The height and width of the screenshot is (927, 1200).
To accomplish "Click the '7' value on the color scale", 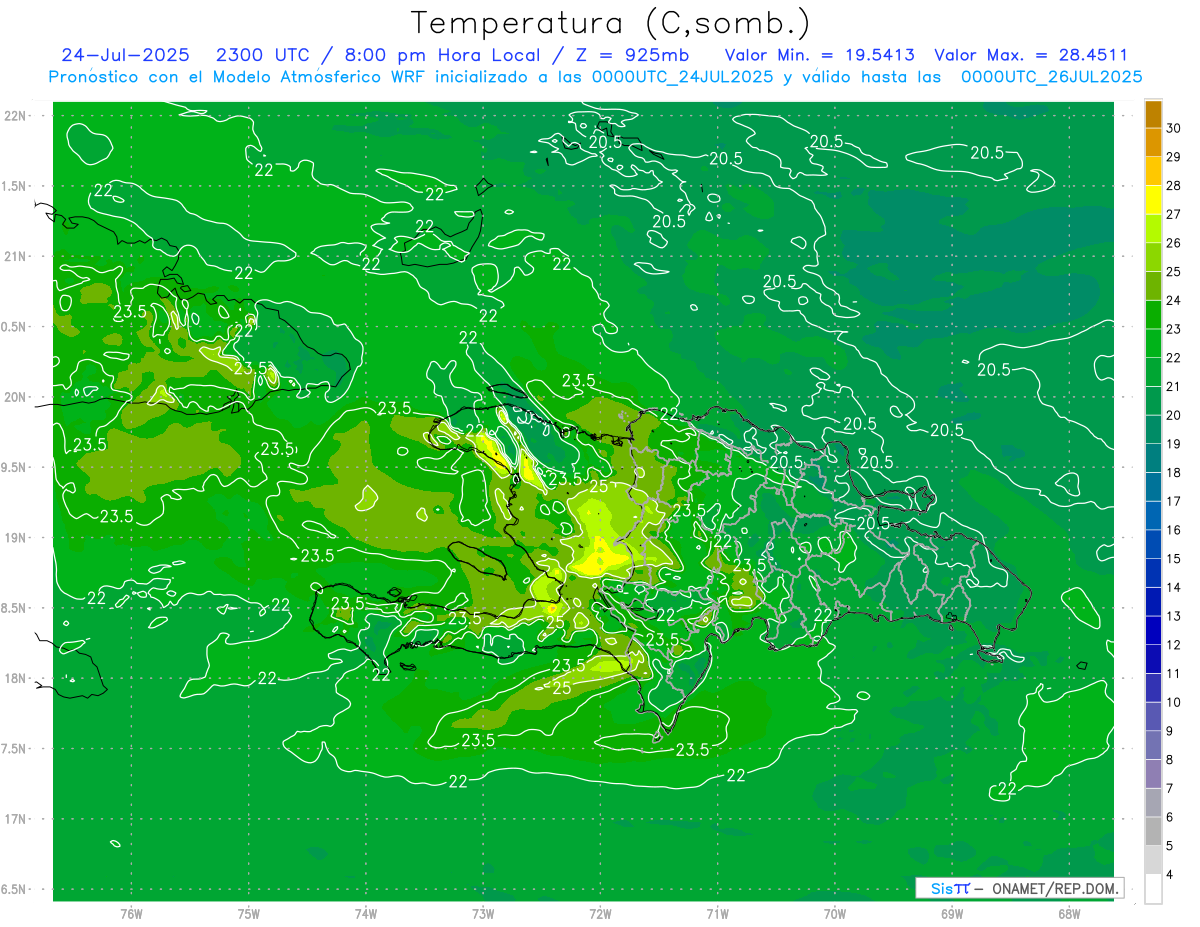I will pyautogui.click(x=1171, y=788).
